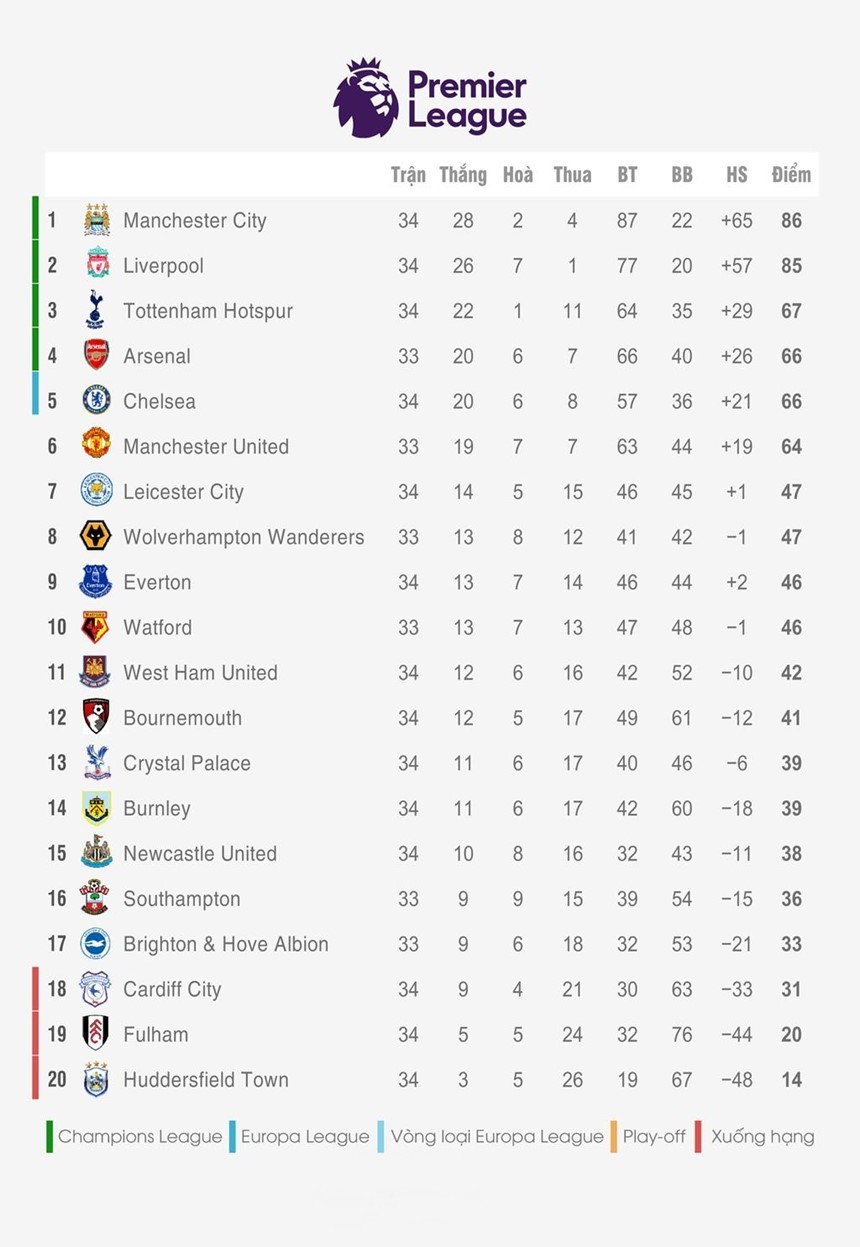Click the red Xuống hạng legend swatch
Image resolution: width=860 pixels, height=1247 pixels.
click(x=698, y=1137)
